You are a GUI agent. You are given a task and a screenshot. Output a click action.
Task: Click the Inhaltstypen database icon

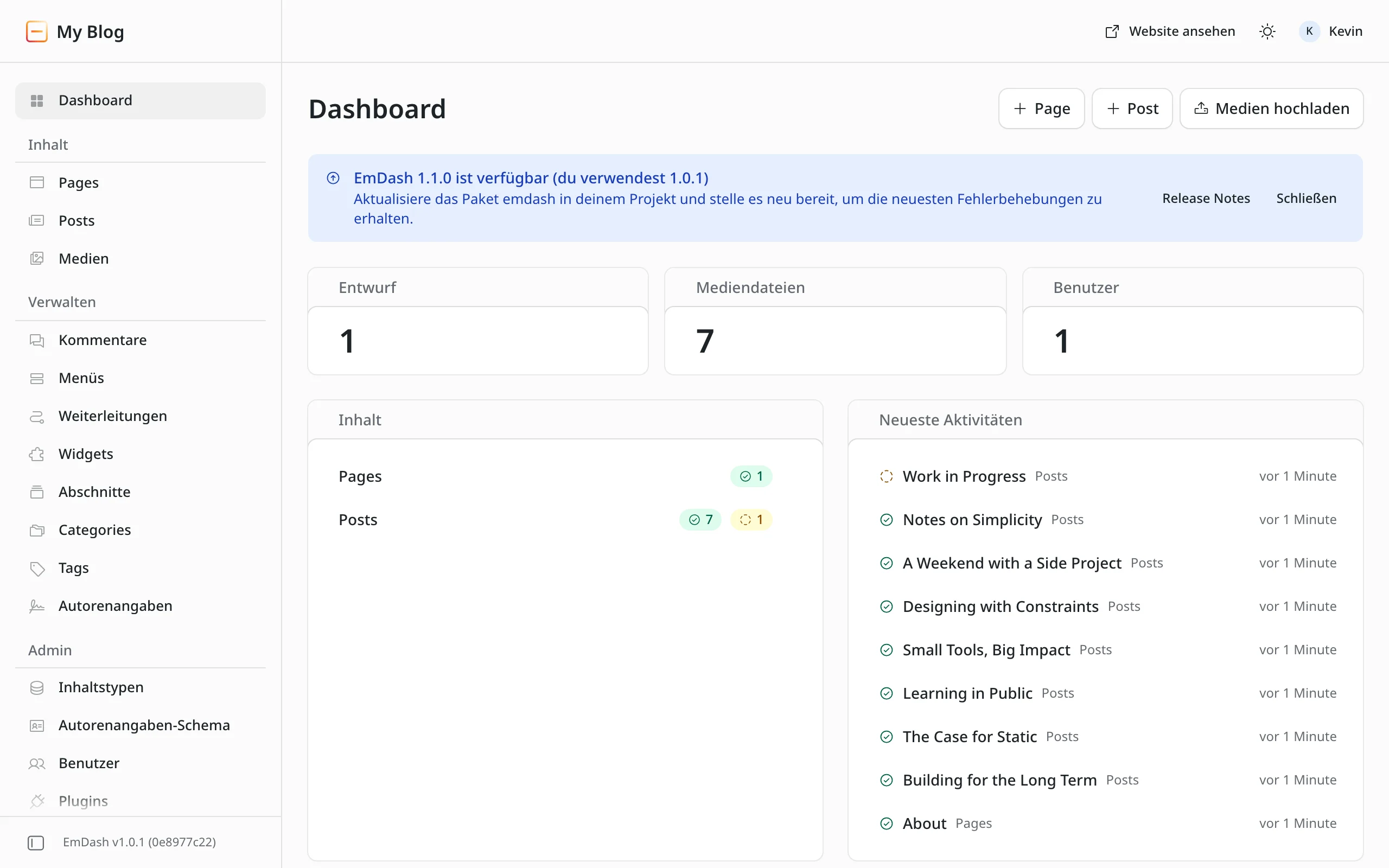37,688
